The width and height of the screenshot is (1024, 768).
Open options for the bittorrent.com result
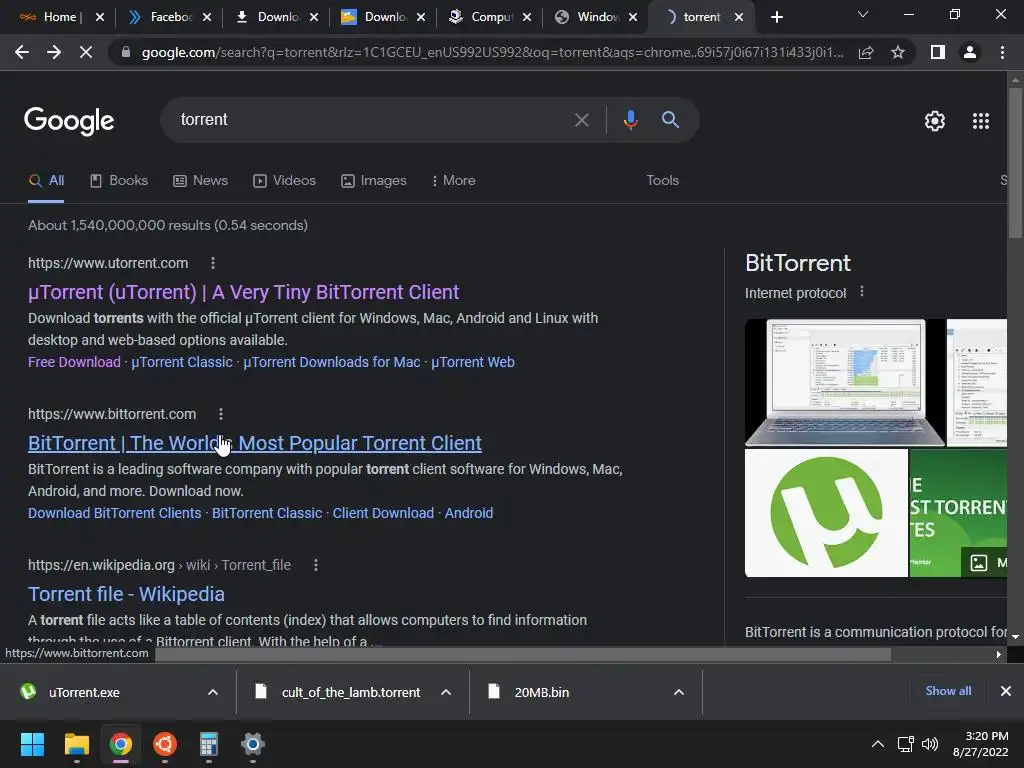pos(221,414)
